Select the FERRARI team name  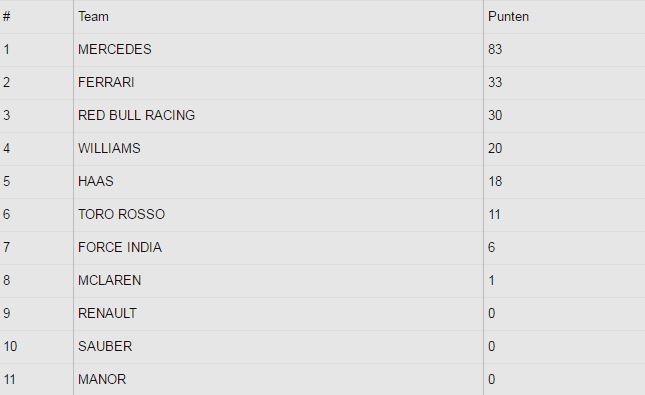106,82
